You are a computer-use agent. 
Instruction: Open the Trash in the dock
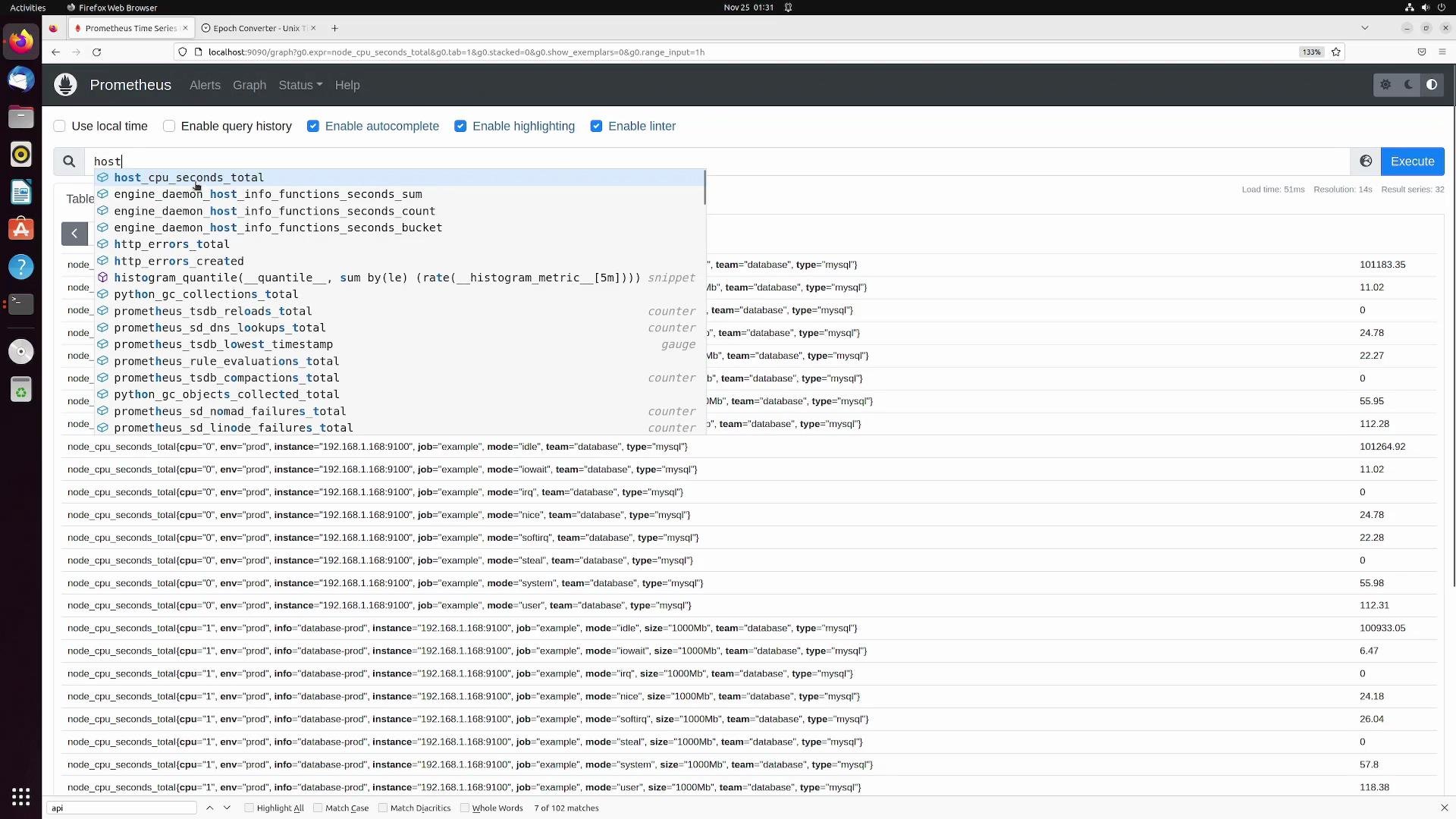pyautogui.click(x=21, y=391)
